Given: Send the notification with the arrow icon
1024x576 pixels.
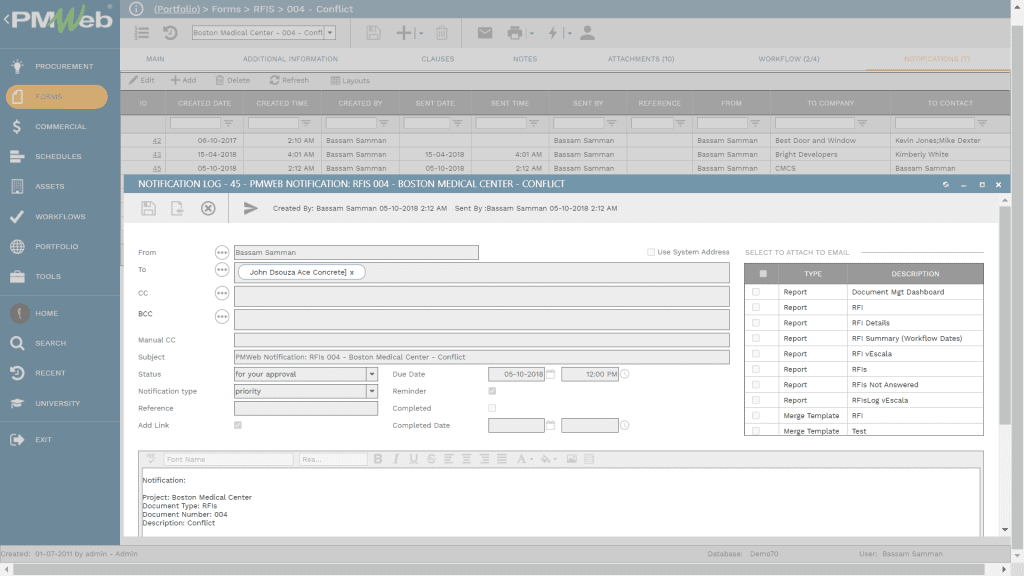Looking at the screenshot, I should pyautogui.click(x=250, y=208).
